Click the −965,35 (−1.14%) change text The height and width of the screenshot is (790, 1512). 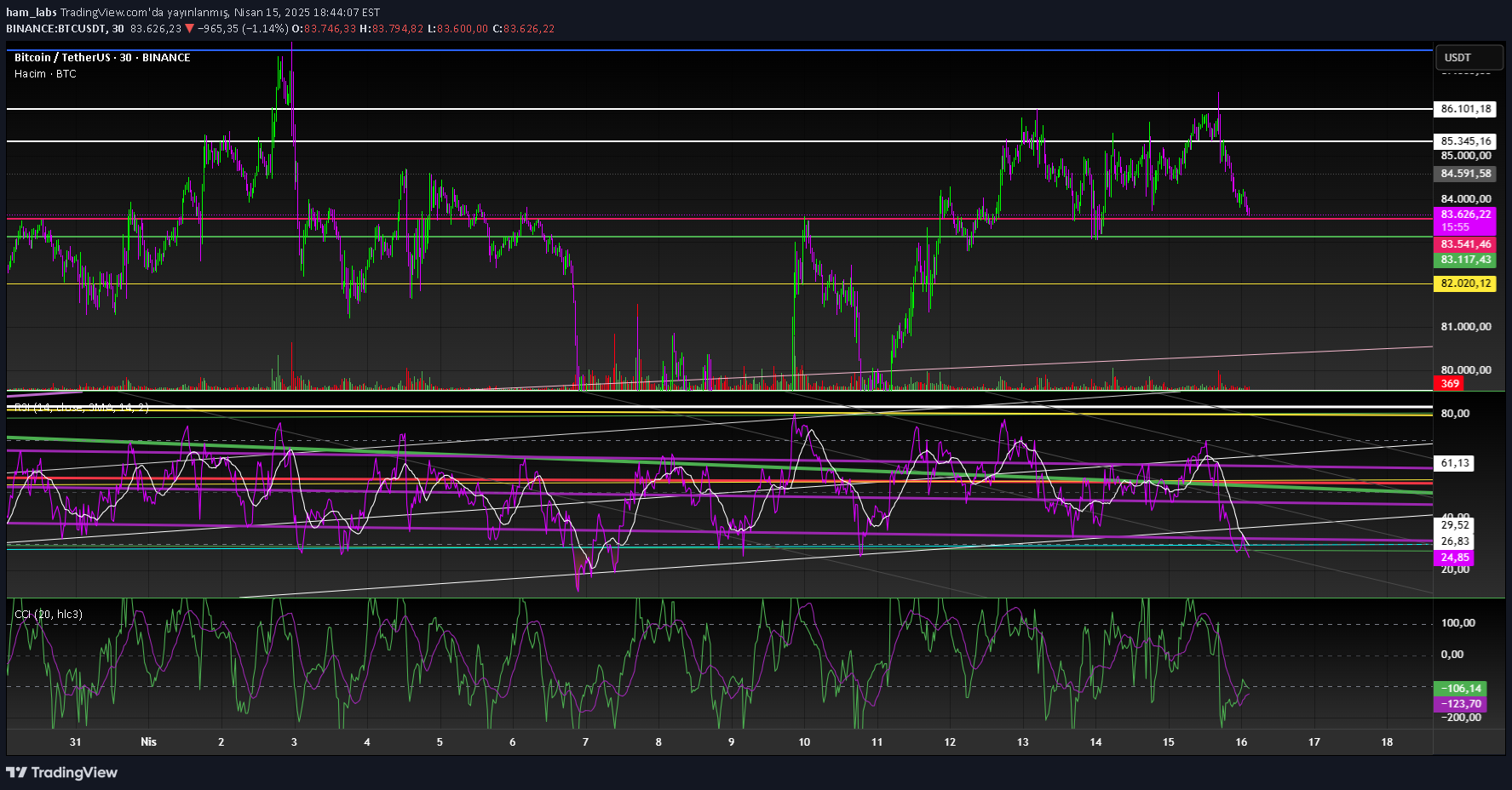[x=243, y=29]
